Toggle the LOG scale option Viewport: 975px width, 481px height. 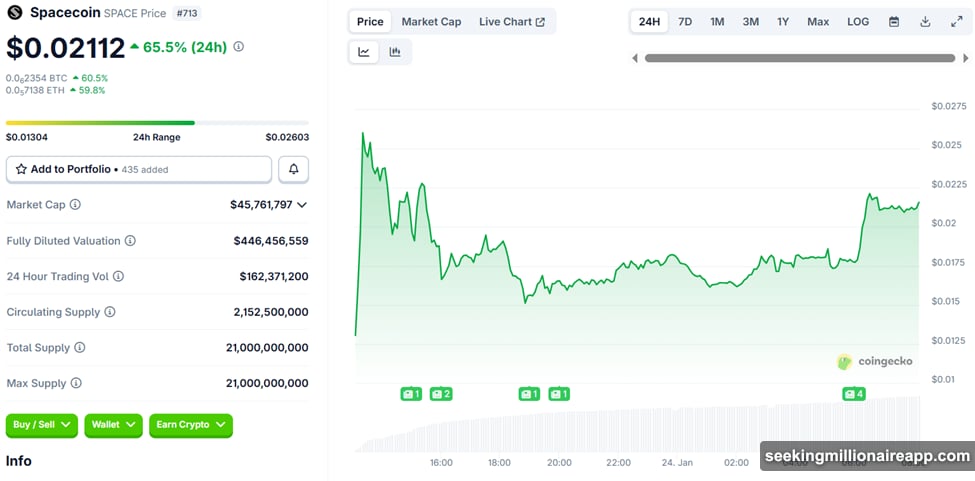click(858, 22)
